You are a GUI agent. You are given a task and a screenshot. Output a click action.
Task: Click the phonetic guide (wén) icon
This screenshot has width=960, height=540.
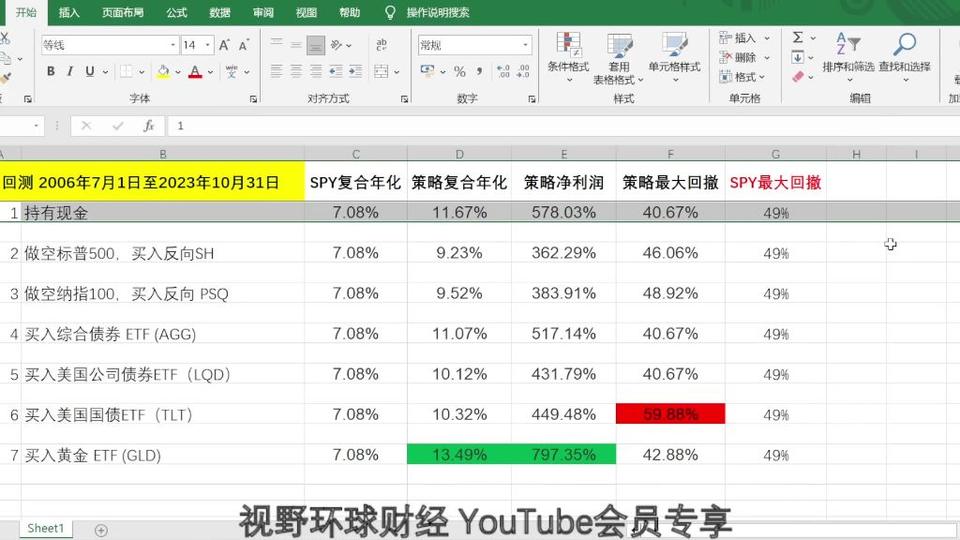click(231, 72)
